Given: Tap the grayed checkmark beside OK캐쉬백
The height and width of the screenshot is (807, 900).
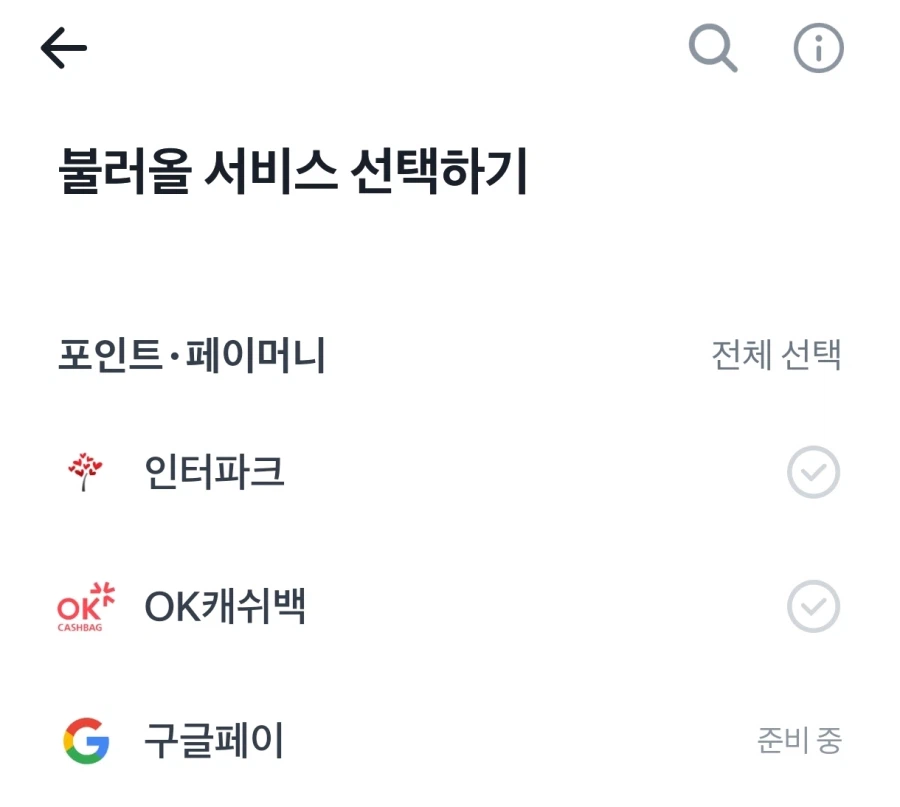Looking at the screenshot, I should pyautogui.click(x=813, y=607).
